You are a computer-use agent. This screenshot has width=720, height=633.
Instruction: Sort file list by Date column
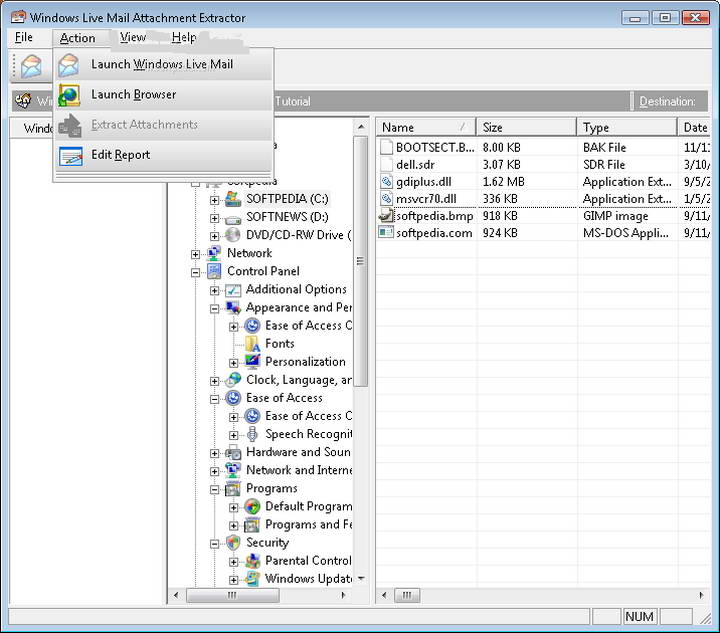(694, 127)
